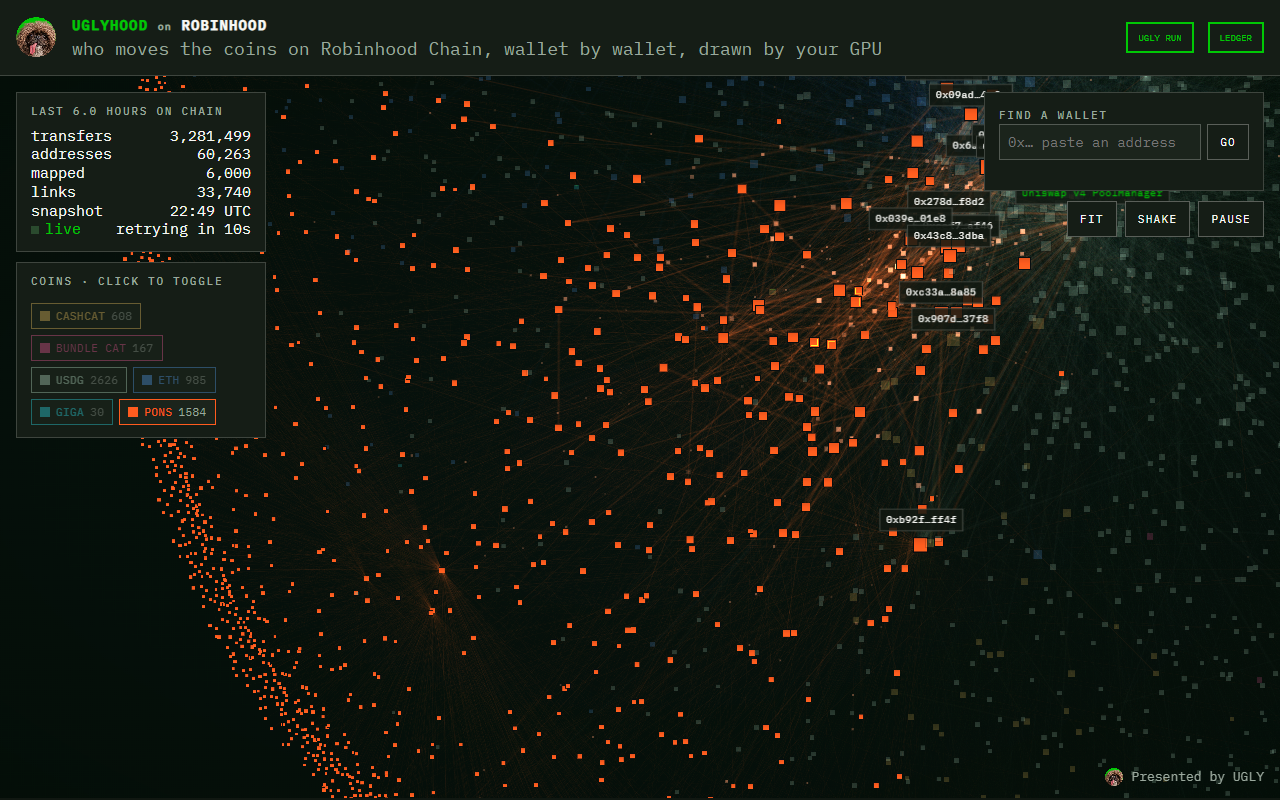The image size is (1280, 800).
Task: Click the mapped count 6,000
Action: pyautogui.click(x=228, y=174)
